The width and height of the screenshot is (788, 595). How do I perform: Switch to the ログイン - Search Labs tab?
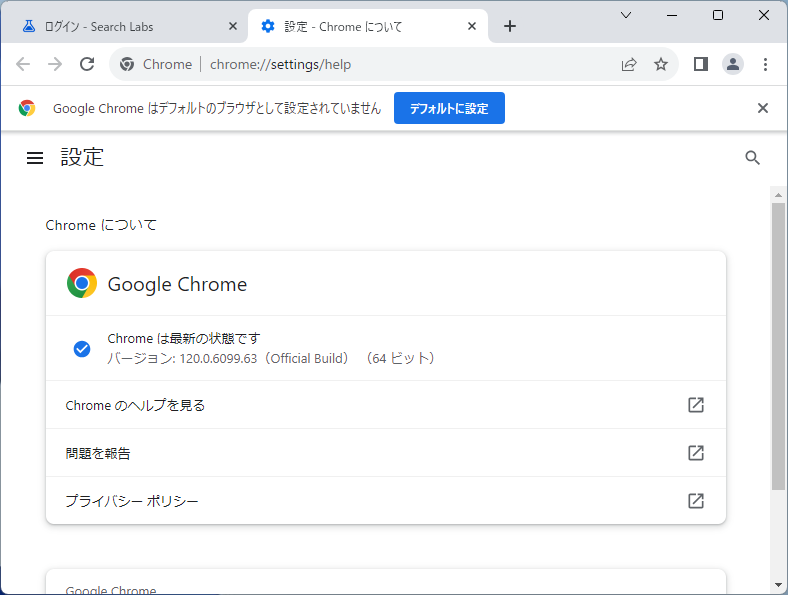click(125, 26)
